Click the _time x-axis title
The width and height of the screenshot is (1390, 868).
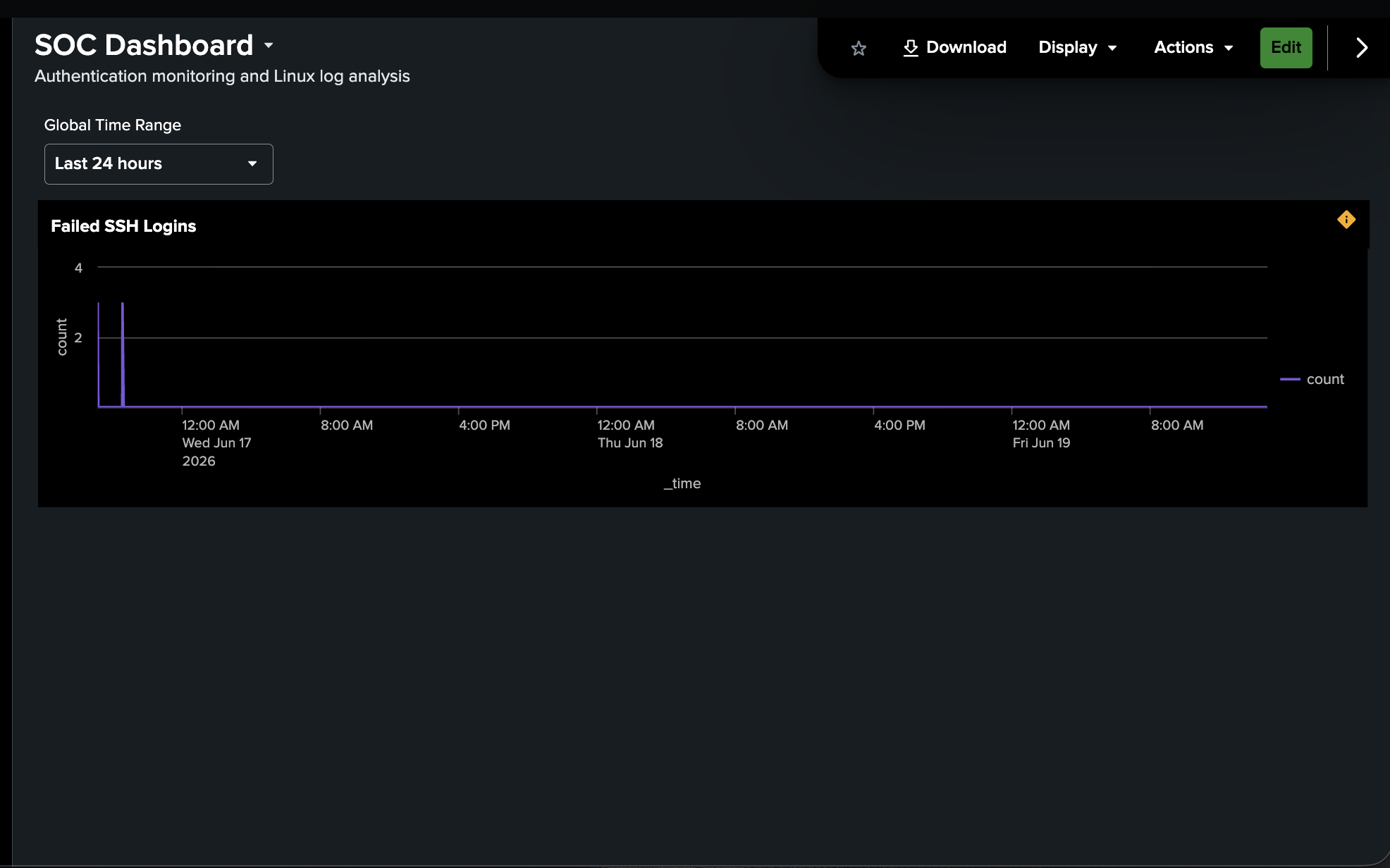point(682,483)
